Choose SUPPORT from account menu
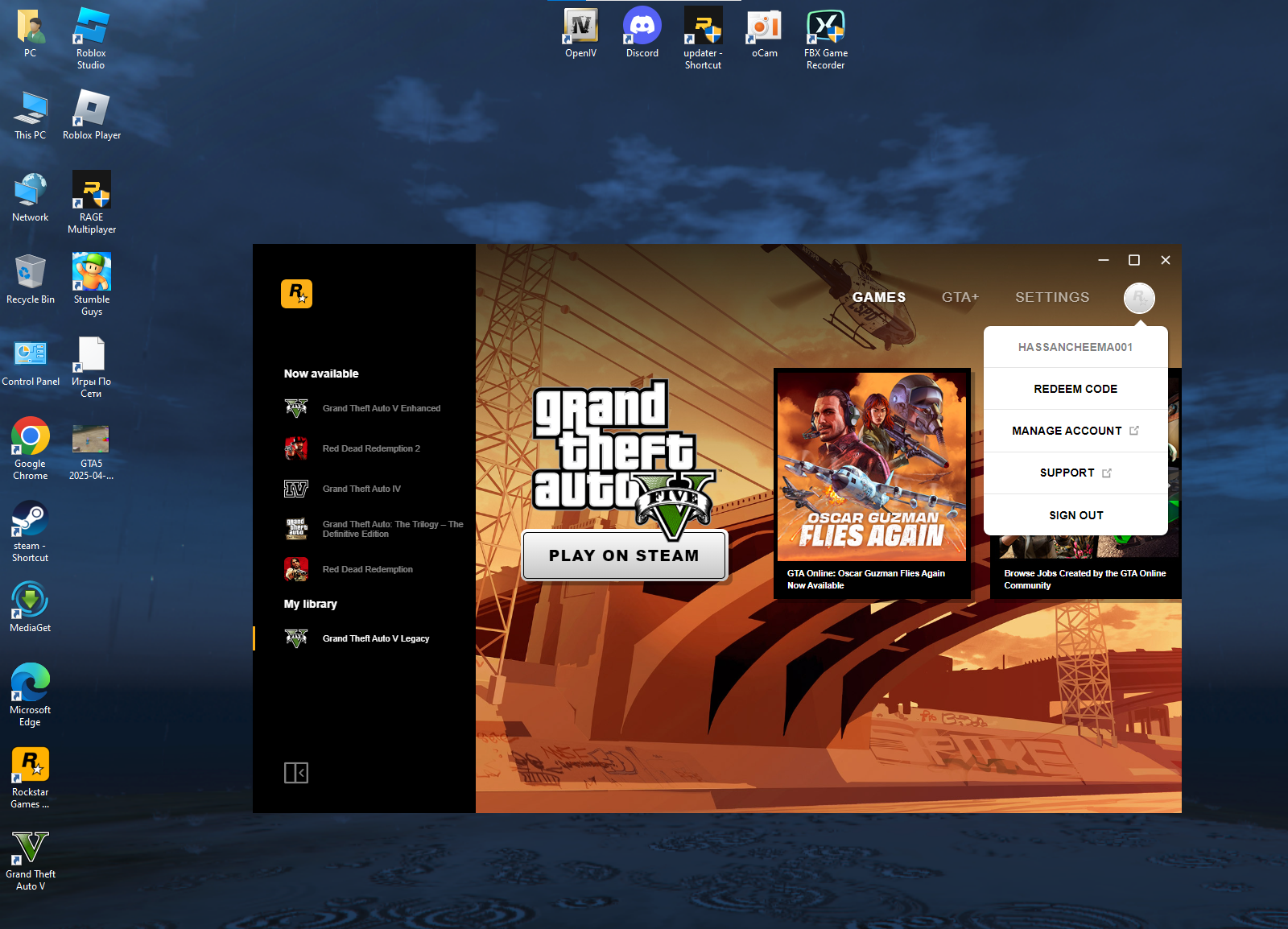The height and width of the screenshot is (929, 1288). click(x=1075, y=473)
